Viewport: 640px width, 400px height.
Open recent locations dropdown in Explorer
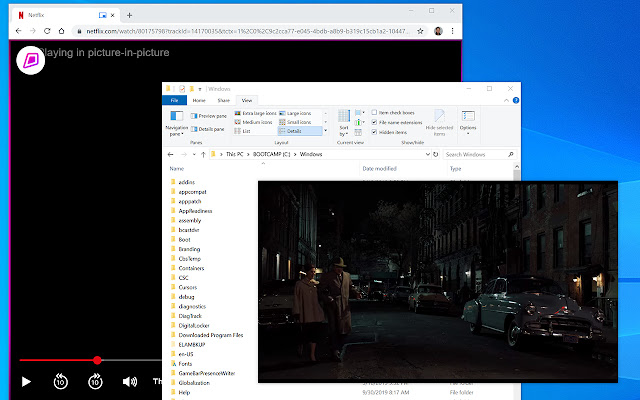194,154
